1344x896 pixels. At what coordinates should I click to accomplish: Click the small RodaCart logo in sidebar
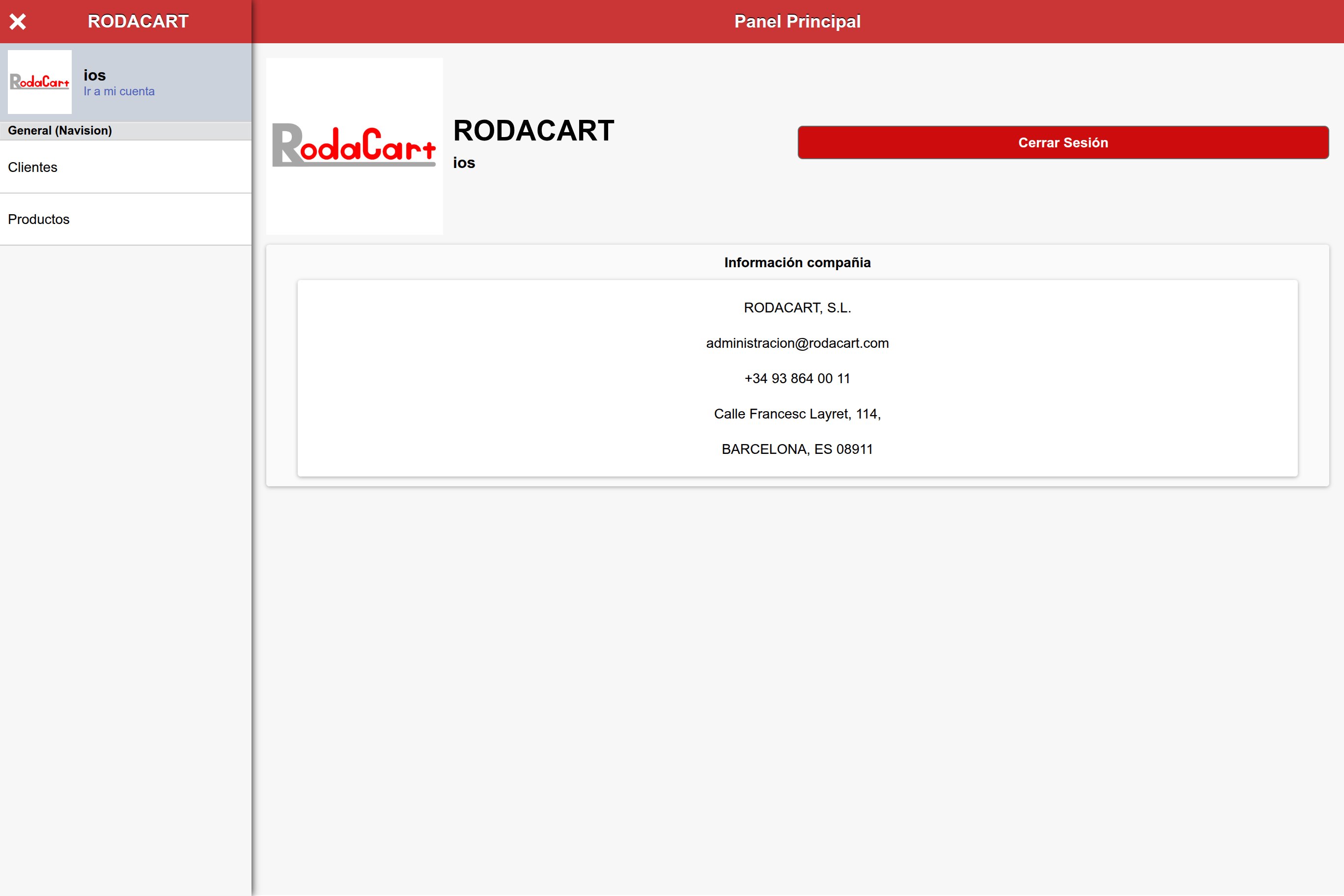point(39,82)
